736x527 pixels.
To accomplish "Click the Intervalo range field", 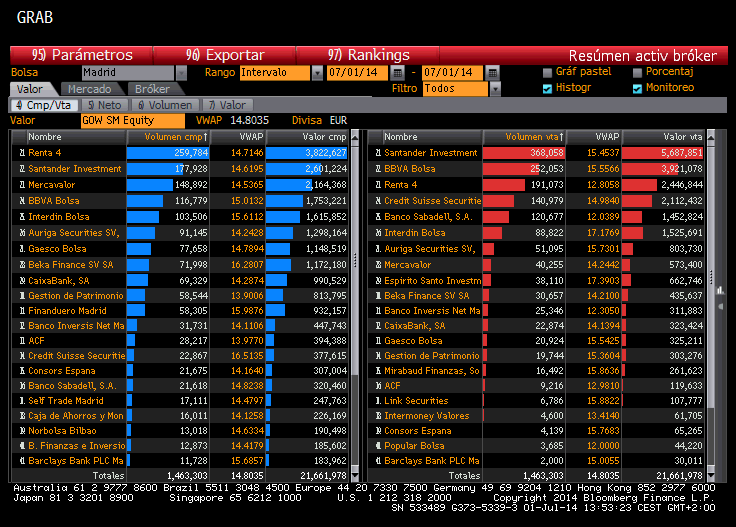I will click(x=275, y=73).
